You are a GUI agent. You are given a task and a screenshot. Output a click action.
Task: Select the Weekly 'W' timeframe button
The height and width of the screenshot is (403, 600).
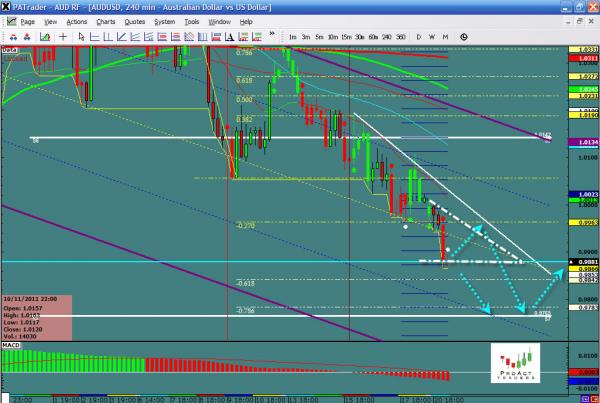pyautogui.click(x=431, y=35)
